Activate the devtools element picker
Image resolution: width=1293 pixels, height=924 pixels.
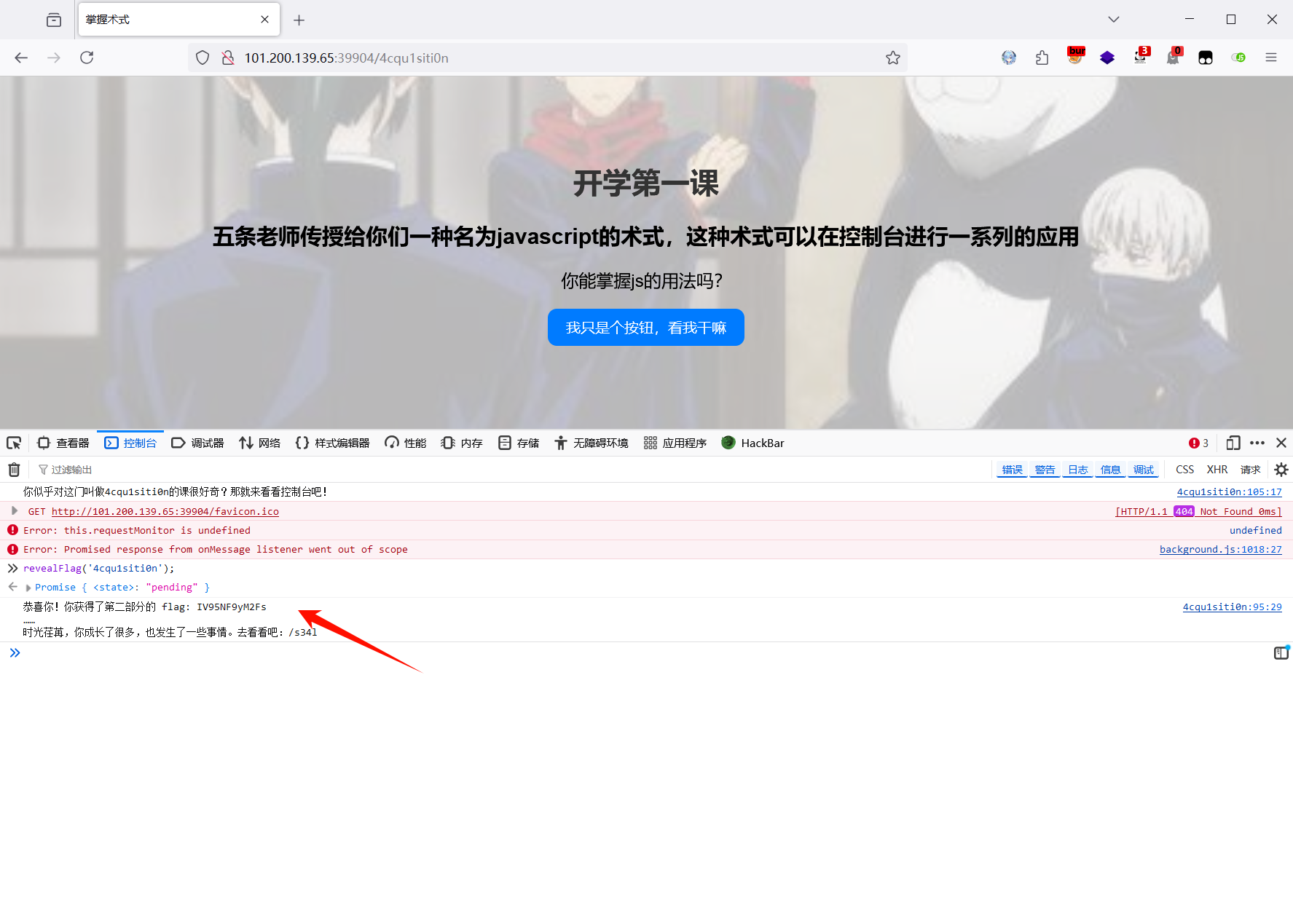14,443
